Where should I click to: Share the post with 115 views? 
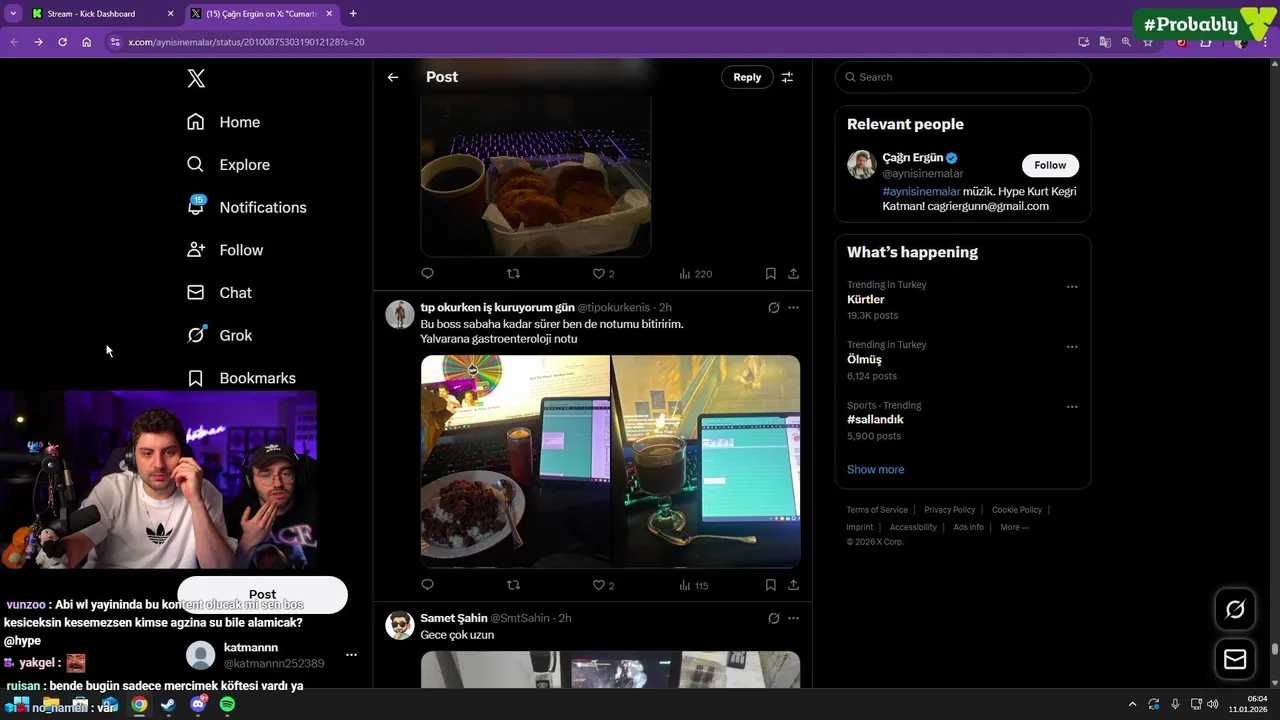793,584
